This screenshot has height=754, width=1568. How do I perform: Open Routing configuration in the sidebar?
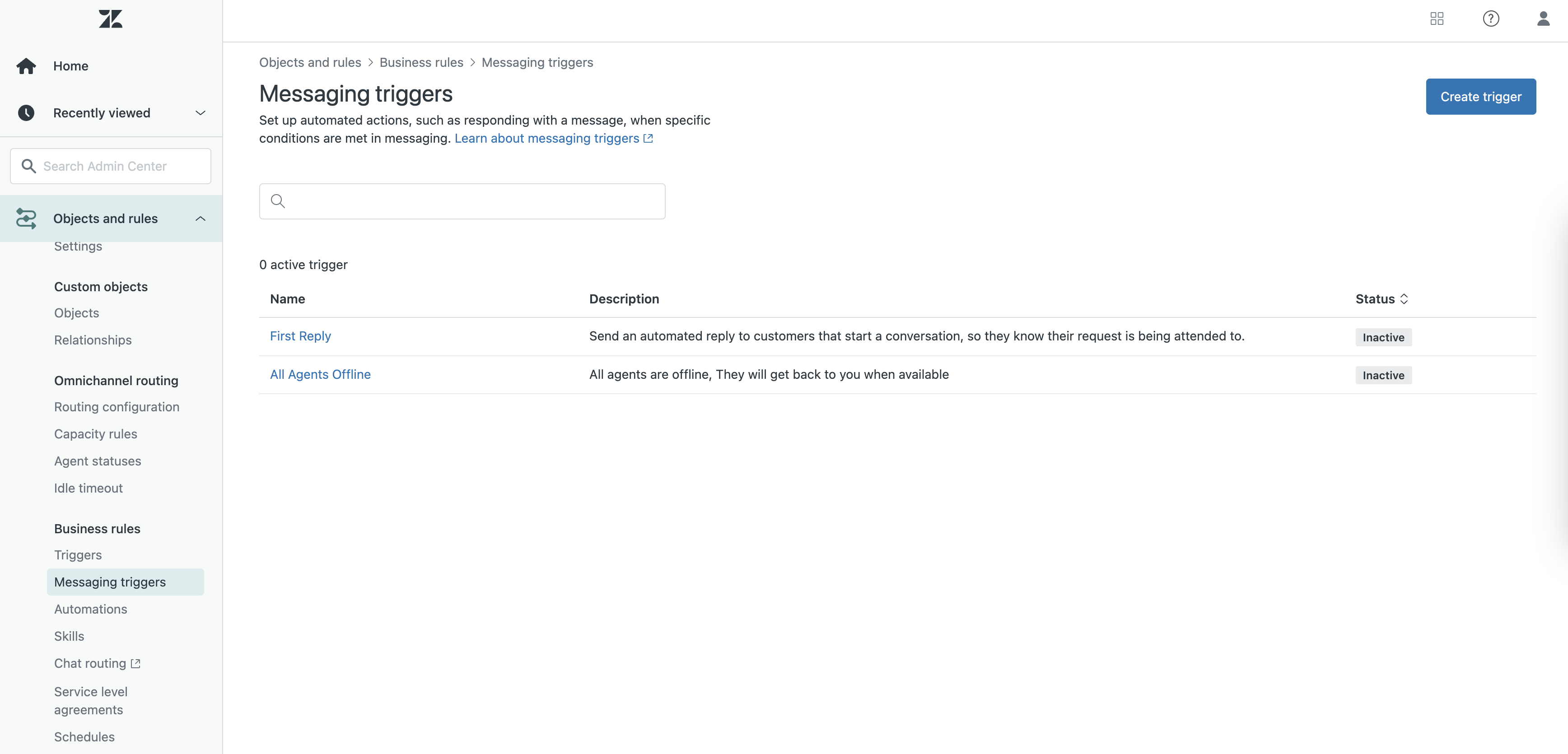117,406
